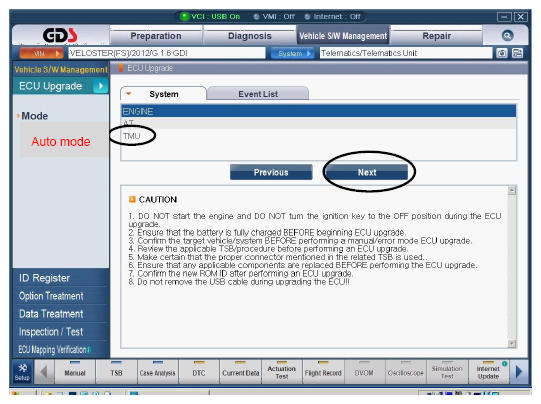Click left arrow on bottom toolbar
The width and height of the screenshot is (541, 404).
44,372
